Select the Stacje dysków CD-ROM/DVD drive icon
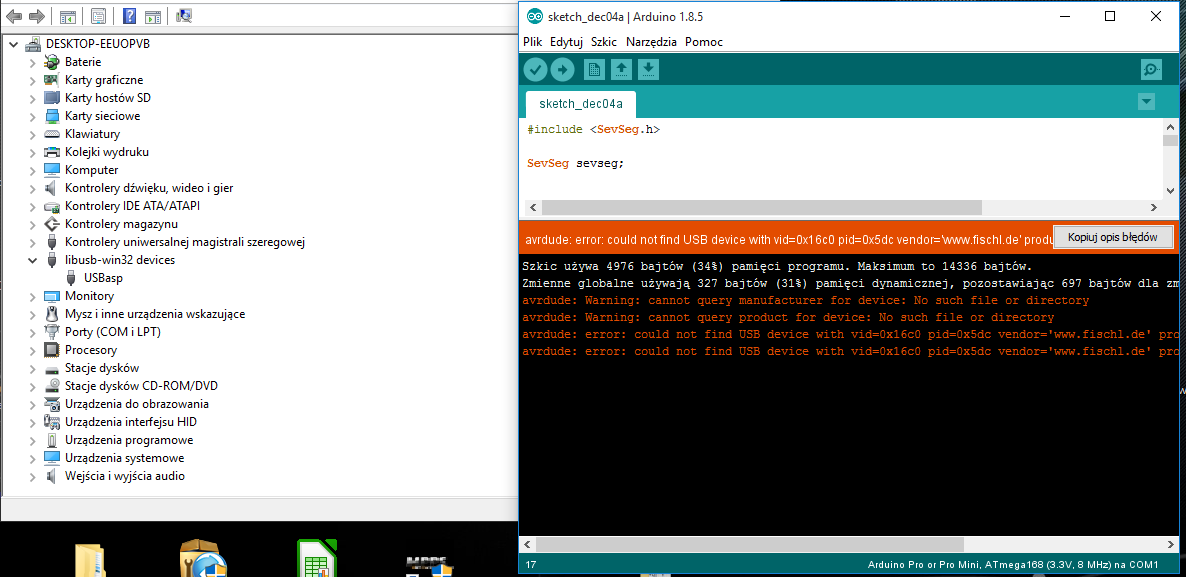Viewport: 1186px width, 577px height. [51, 386]
